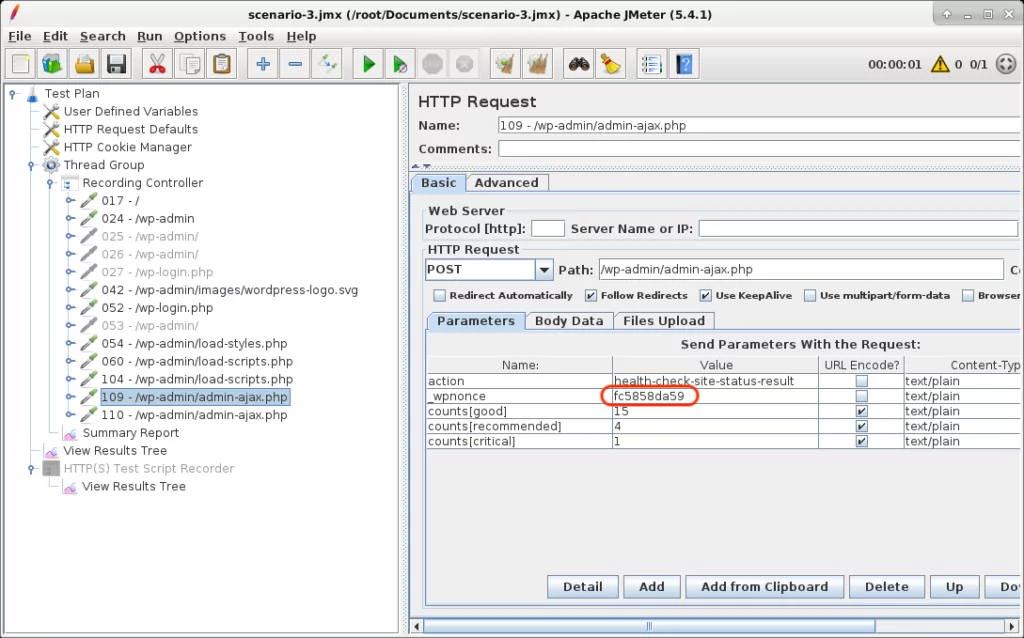Click the Save test plan toolbar icon

point(116,65)
